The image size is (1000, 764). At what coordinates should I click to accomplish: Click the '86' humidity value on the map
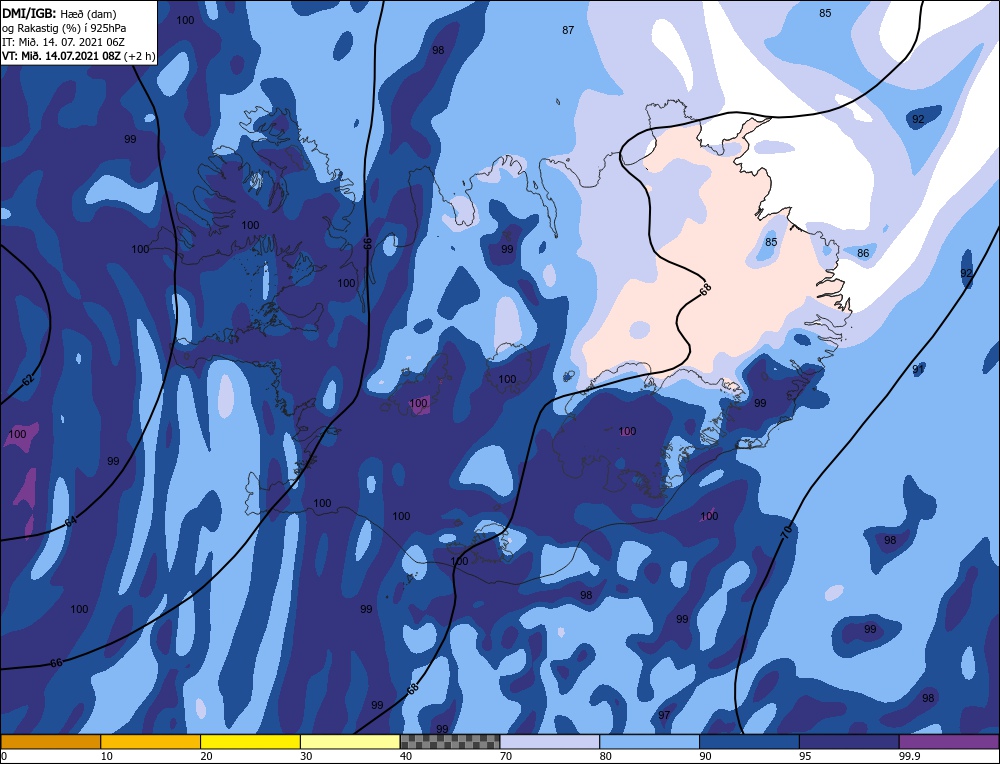(863, 253)
